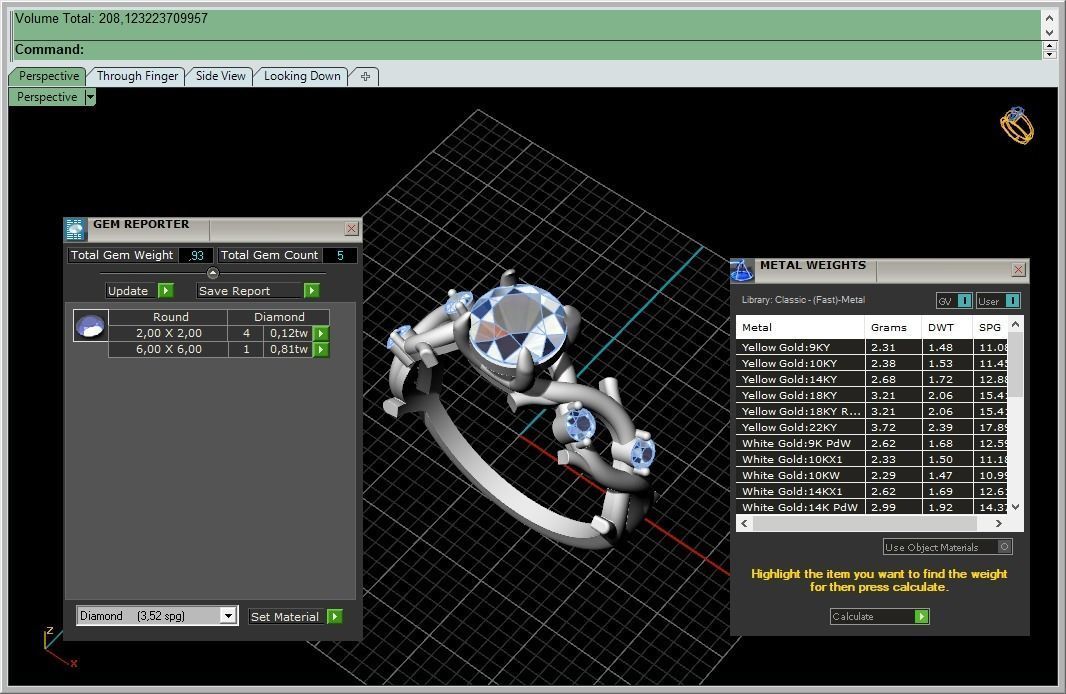Click the Gem Reporter panel icon
Screen dimensions: 1066x694
pyautogui.click(x=75, y=230)
